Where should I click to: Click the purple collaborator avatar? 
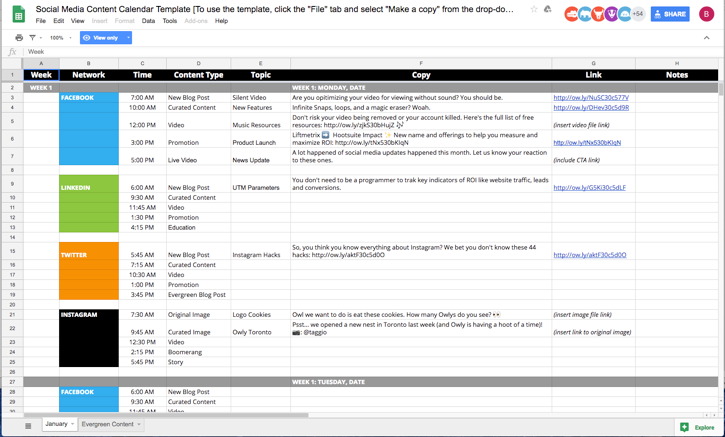[611, 14]
